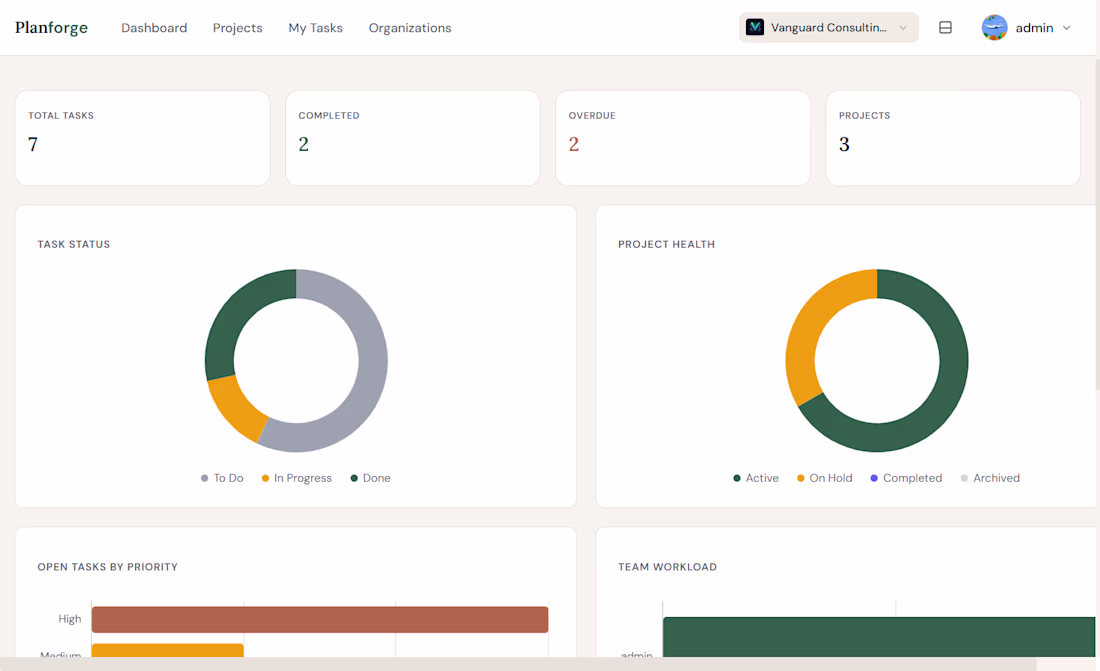Toggle Done legend entry

[x=370, y=478]
